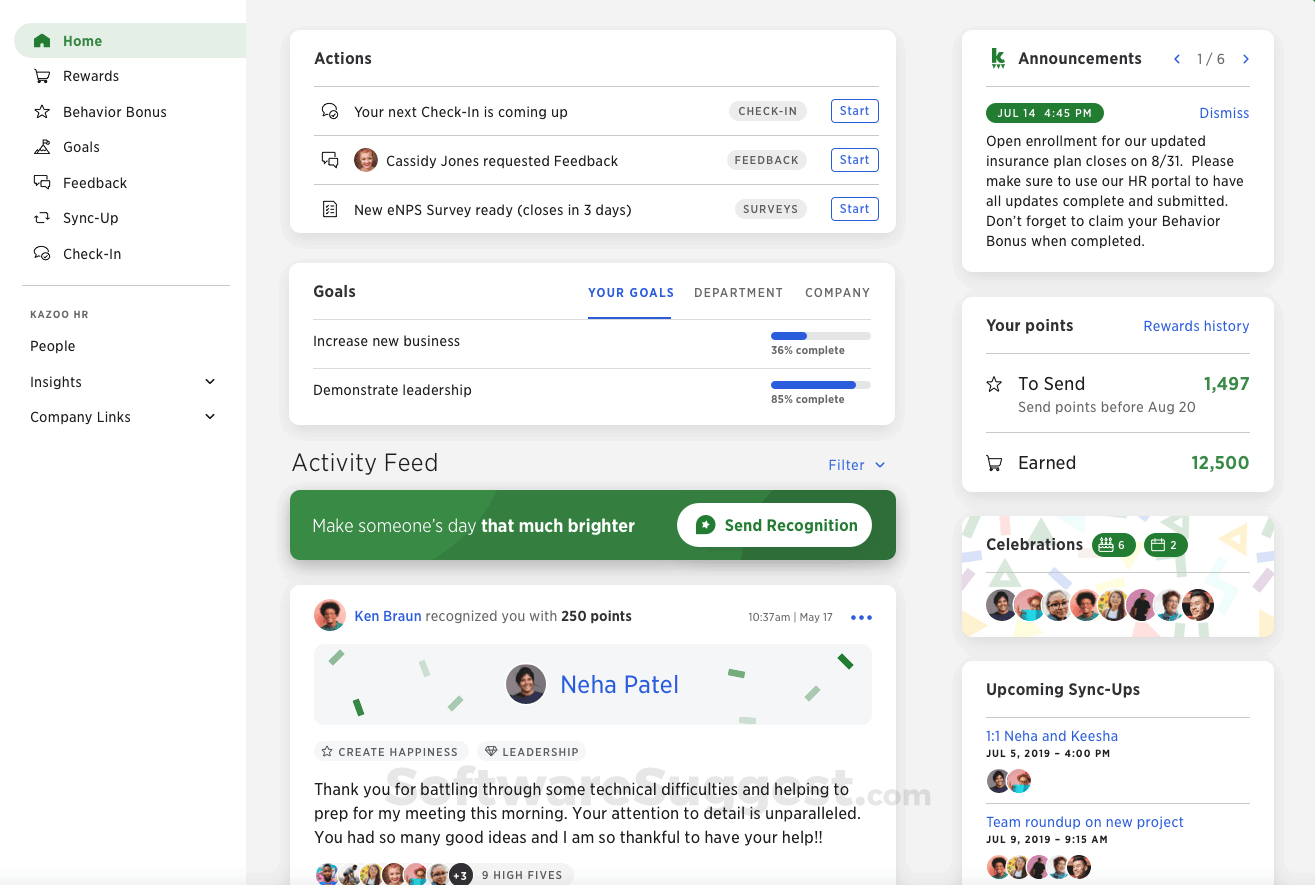Open Goals using its sidebar icon

42,147
